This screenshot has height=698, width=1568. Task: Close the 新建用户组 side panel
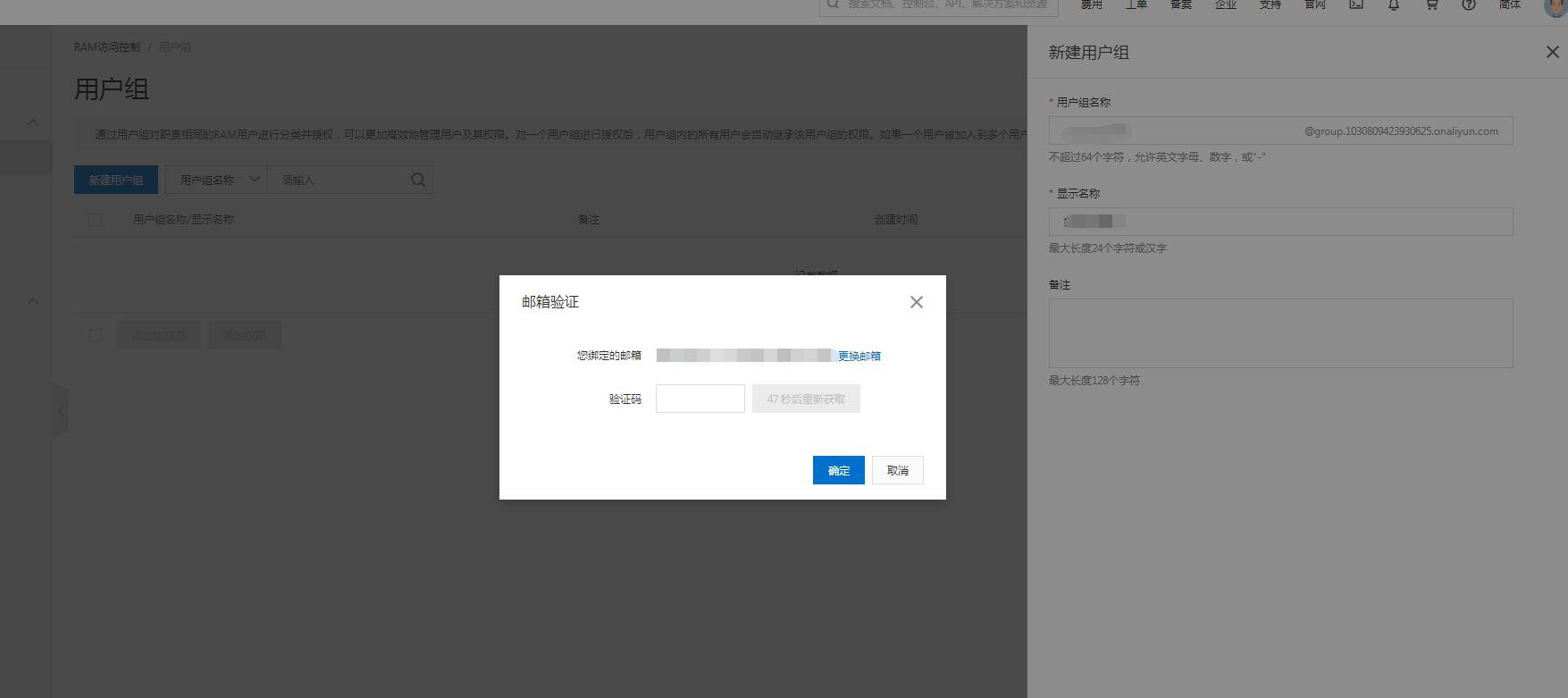click(1552, 52)
